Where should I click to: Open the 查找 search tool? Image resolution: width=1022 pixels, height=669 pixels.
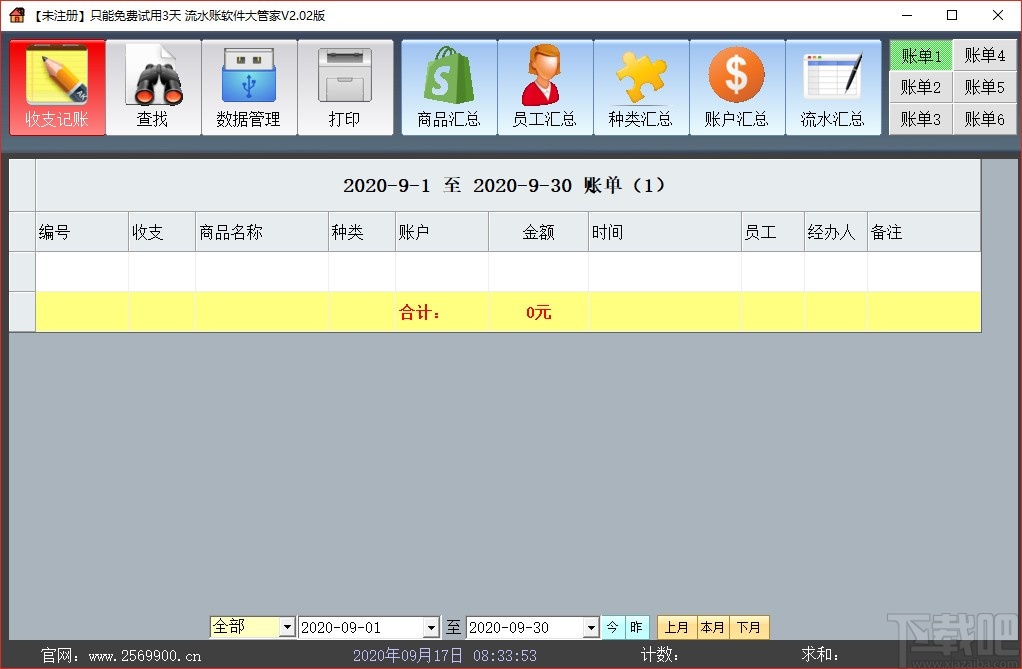point(153,86)
